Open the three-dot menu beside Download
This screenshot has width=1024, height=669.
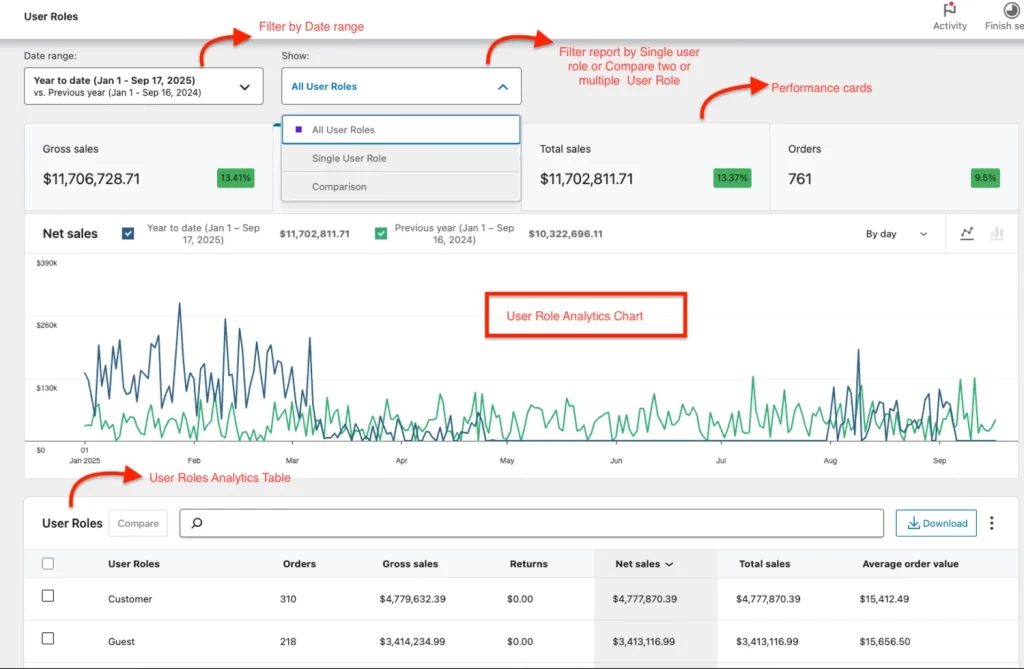[991, 522]
